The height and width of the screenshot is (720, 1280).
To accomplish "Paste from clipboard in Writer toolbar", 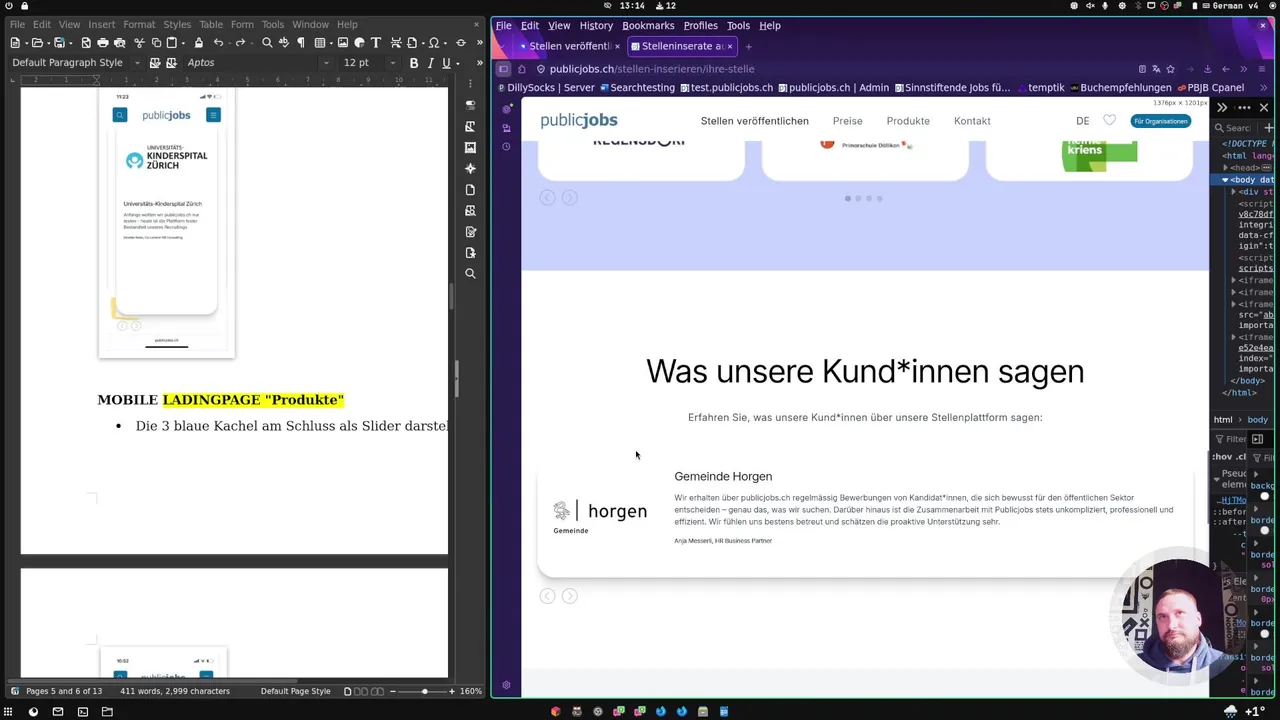I will coord(172,43).
